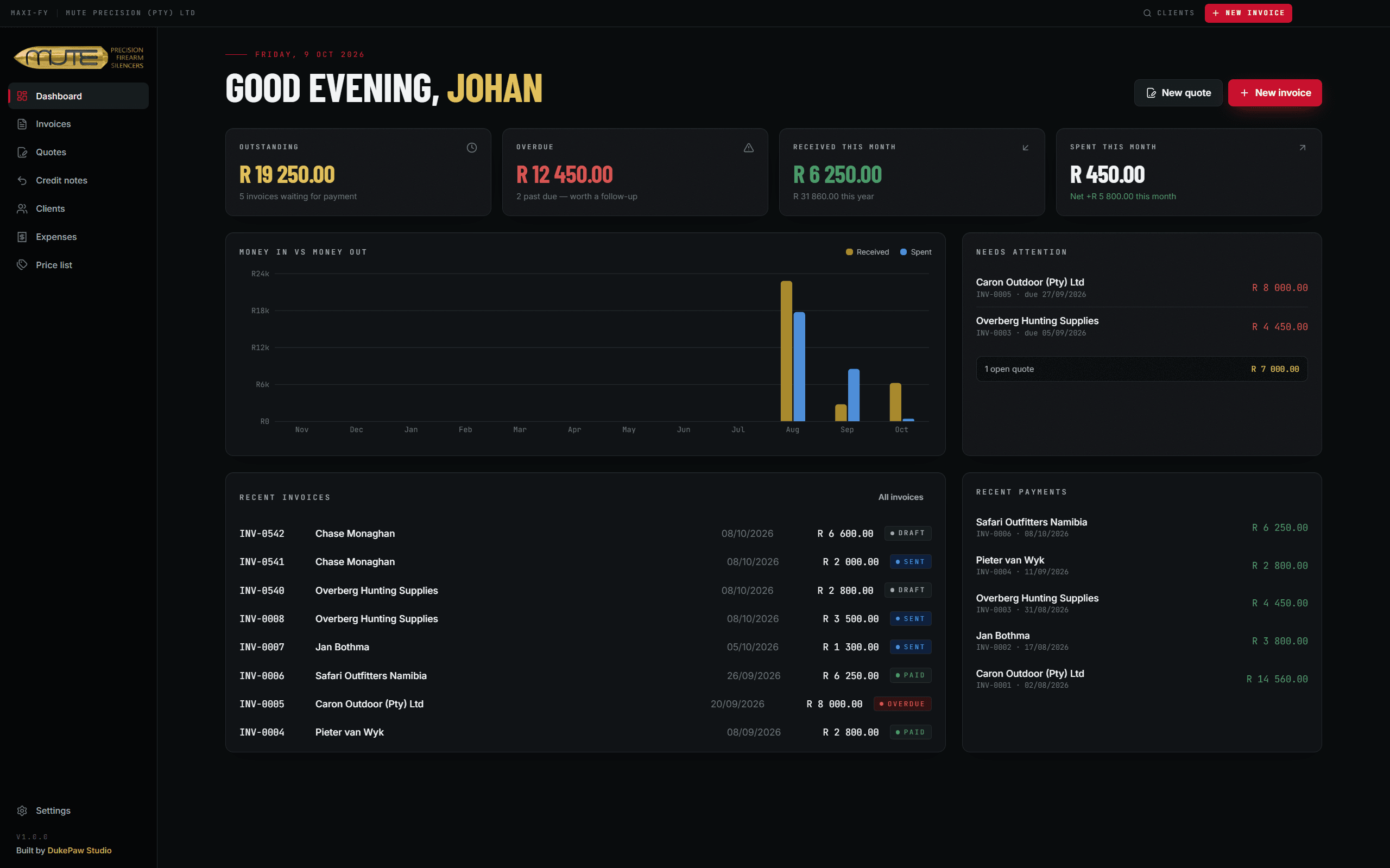The width and height of the screenshot is (1390, 868).
Task: Select Safari Outfitters Namibia recent payment
Action: point(1141,527)
